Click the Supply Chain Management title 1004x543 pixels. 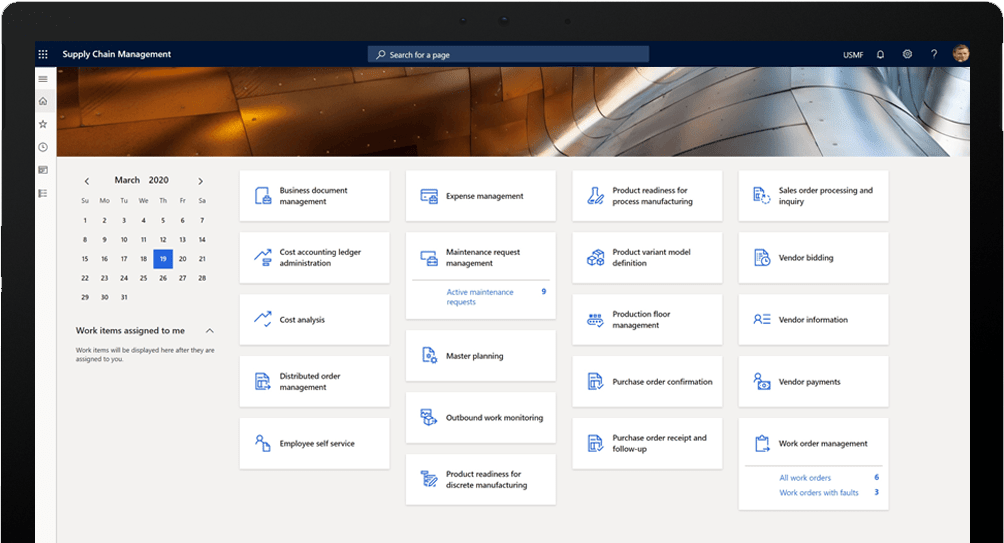[x=117, y=54]
